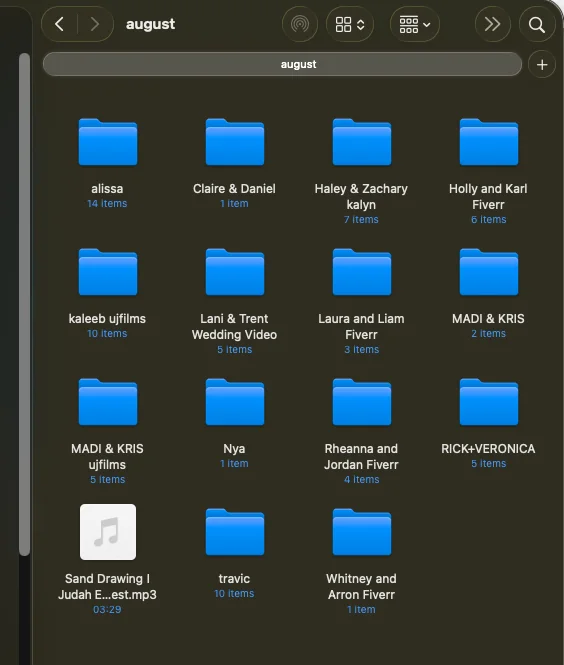Select the Haley & Zachary kalyn folder icon
Screen dimensions: 564x665
click(x=362, y=142)
